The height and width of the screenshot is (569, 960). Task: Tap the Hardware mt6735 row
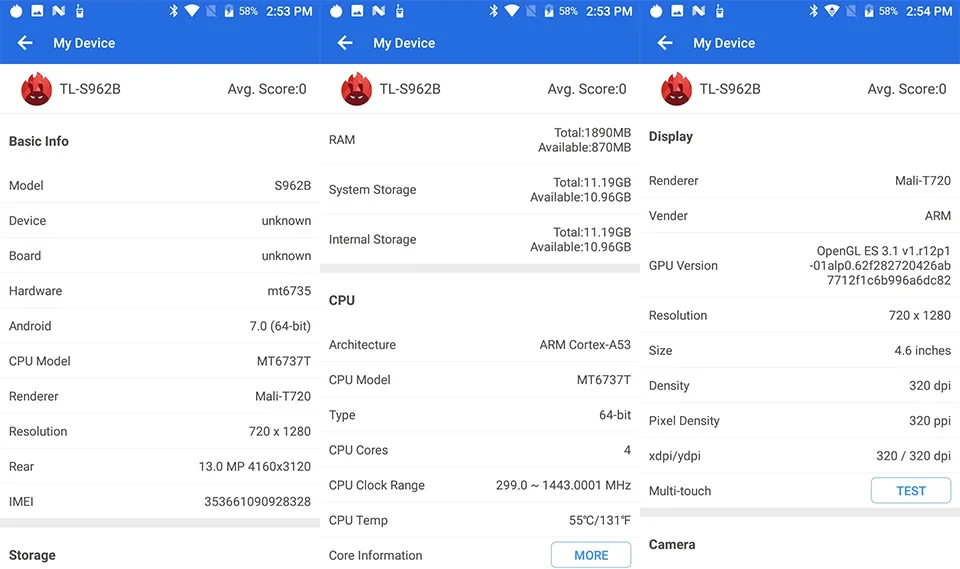[160, 291]
